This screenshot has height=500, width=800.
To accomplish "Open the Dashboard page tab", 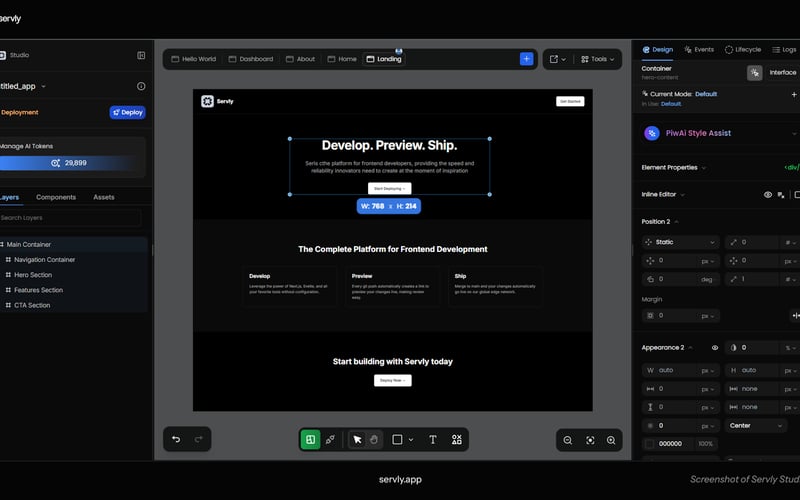I will pos(251,59).
